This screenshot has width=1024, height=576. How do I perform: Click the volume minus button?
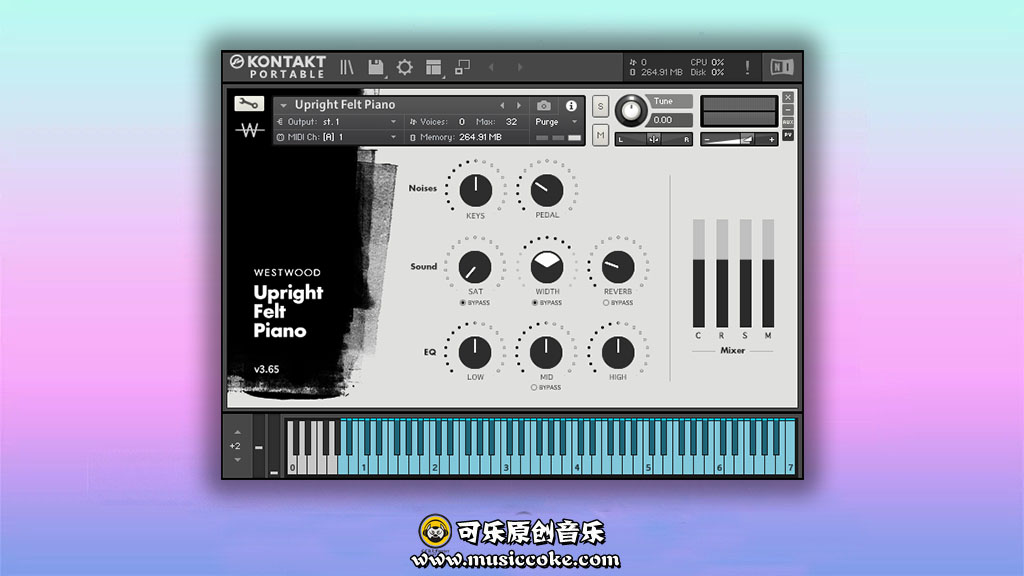[707, 139]
